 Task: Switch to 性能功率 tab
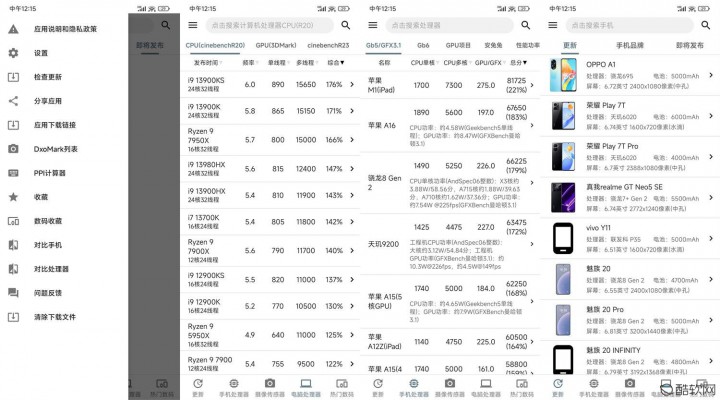pyautogui.click(x=528, y=45)
